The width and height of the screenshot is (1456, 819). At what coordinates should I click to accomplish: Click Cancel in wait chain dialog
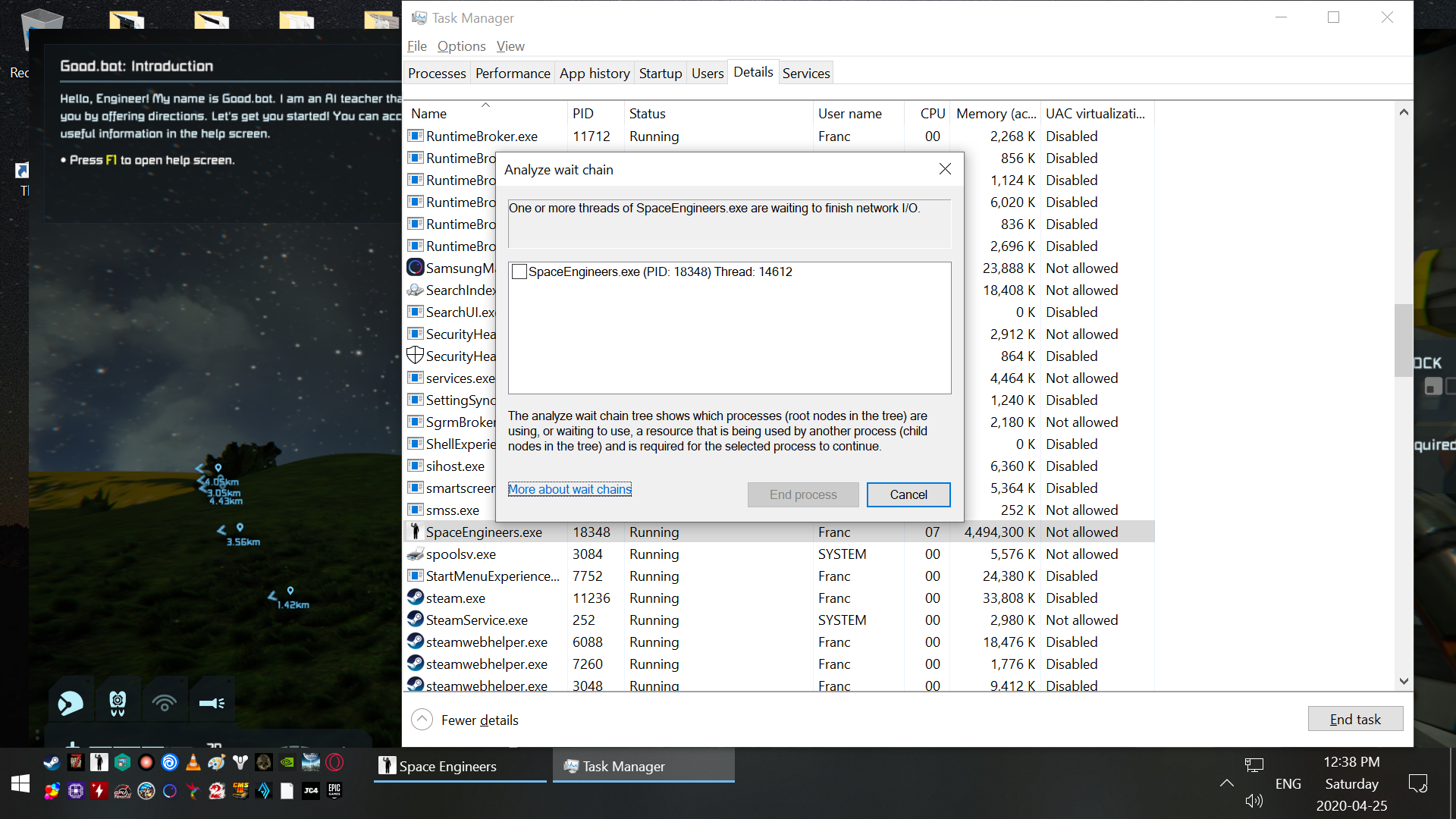click(x=908, y=494)
